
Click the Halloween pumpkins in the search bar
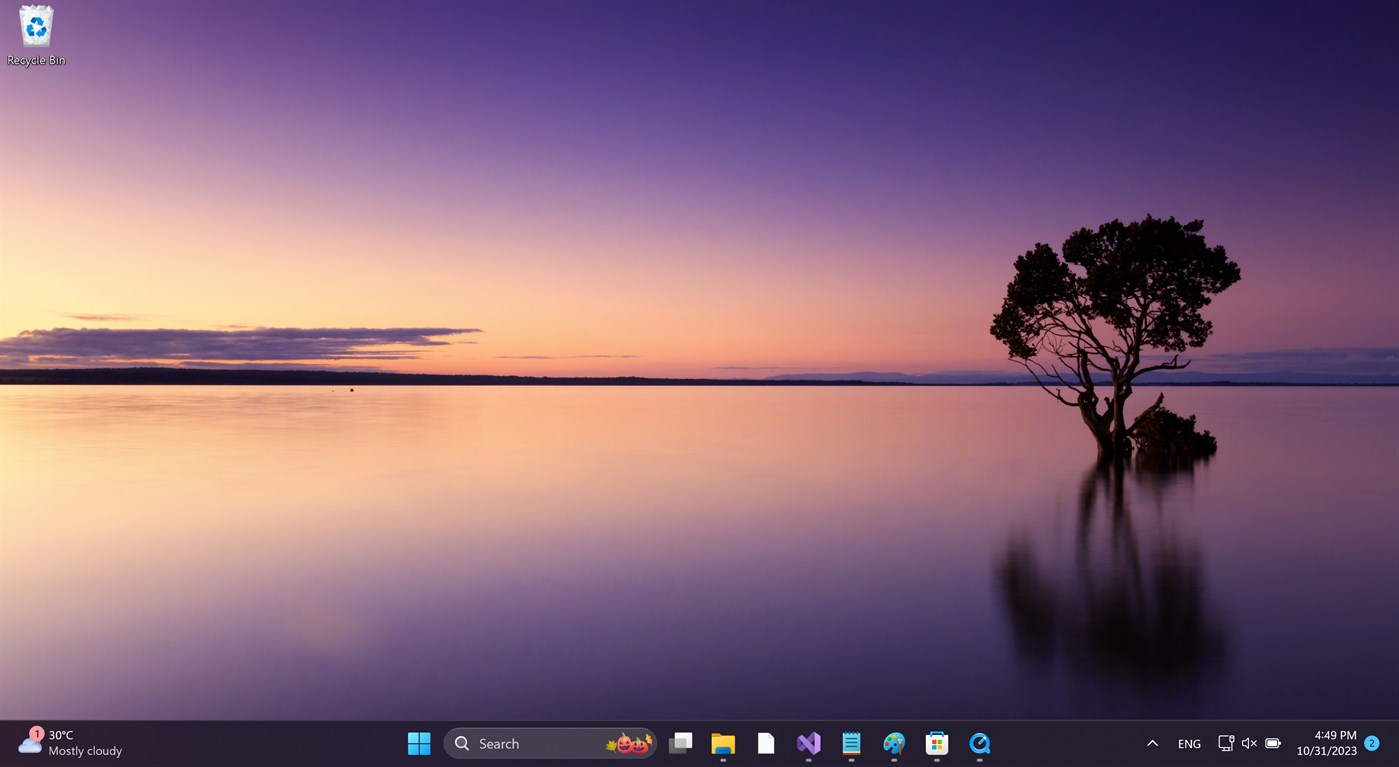click(630, 743)
